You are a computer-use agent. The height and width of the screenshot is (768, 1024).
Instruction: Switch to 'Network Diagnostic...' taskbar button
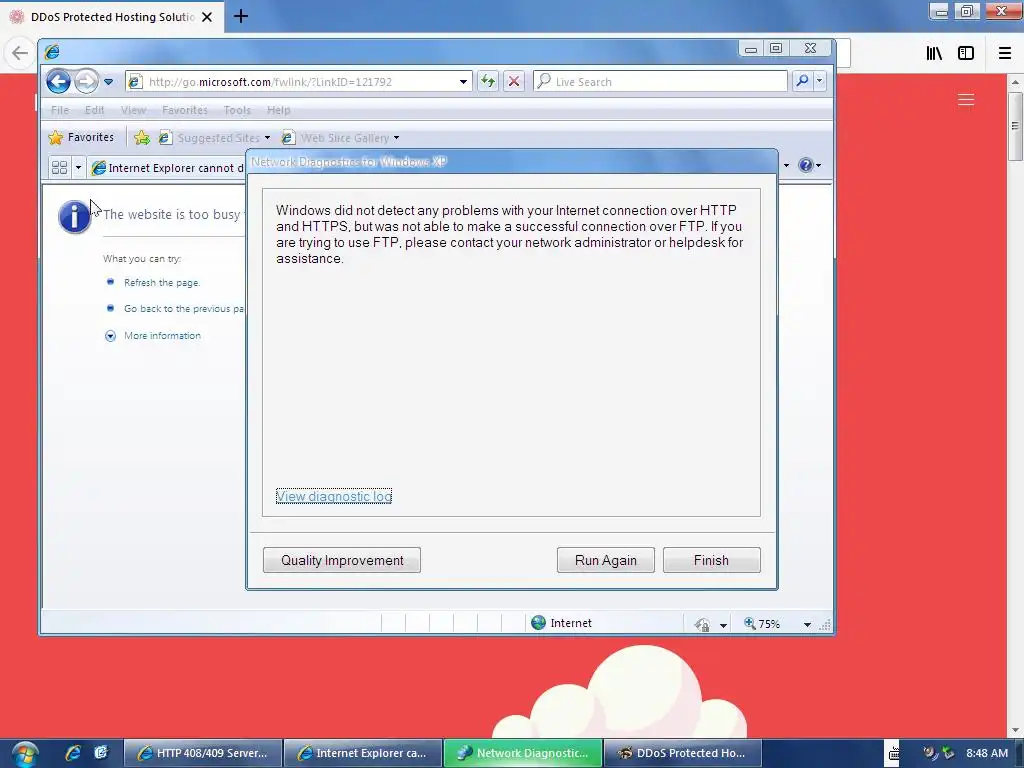click(x=523, y=753)
